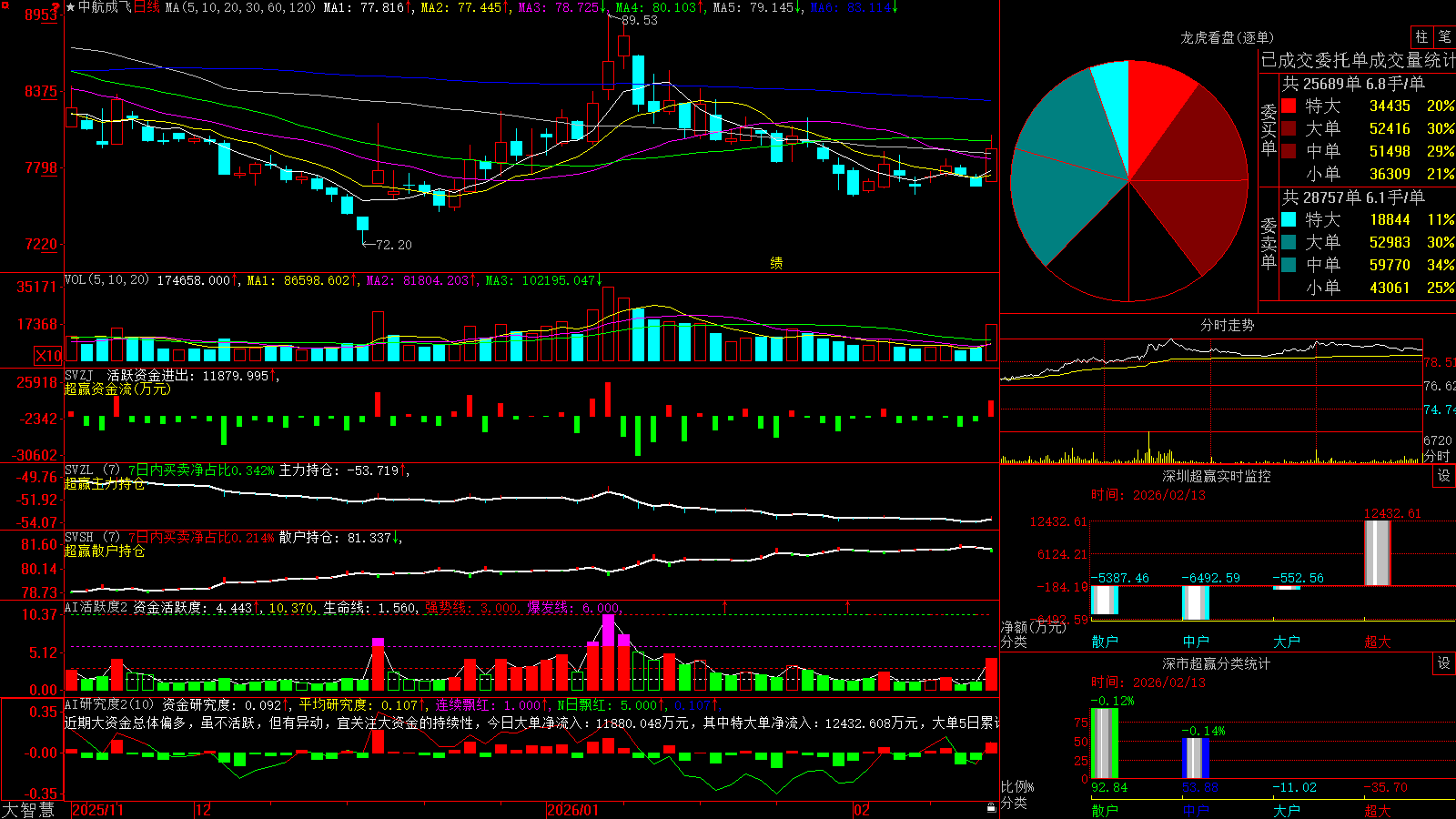Click the small red square icon top-left
Image resolution: width=1456 pixels, height=819 pixels.
(4, 5)
